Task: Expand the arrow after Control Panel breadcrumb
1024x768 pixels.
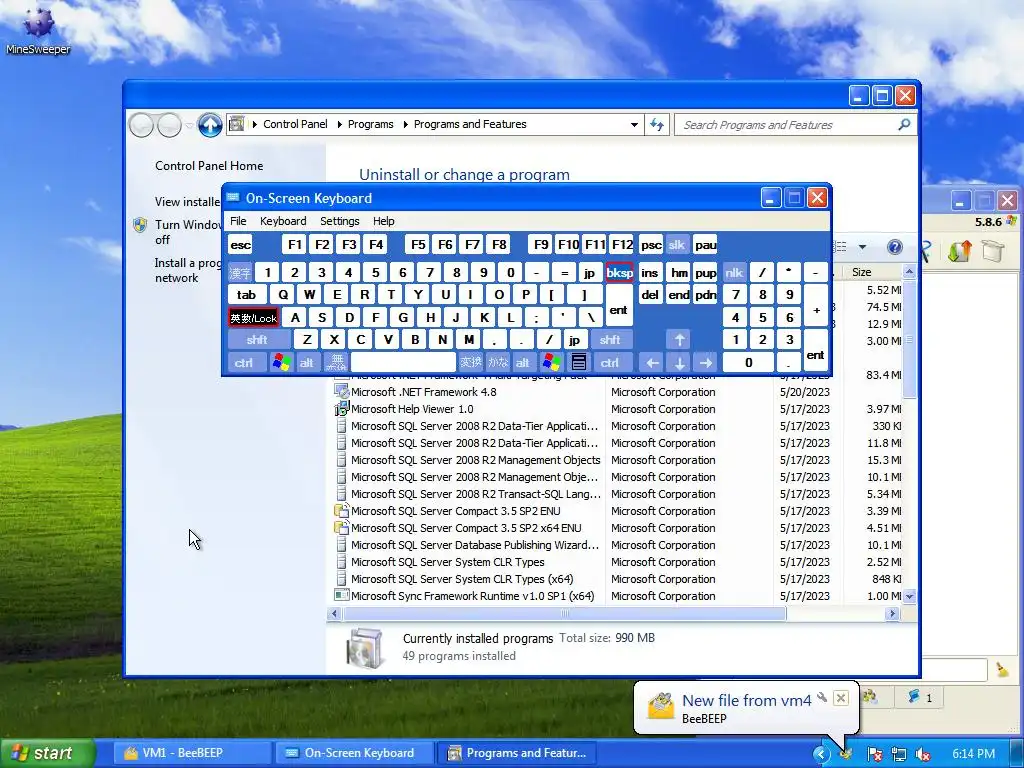Action: [340, 124]
